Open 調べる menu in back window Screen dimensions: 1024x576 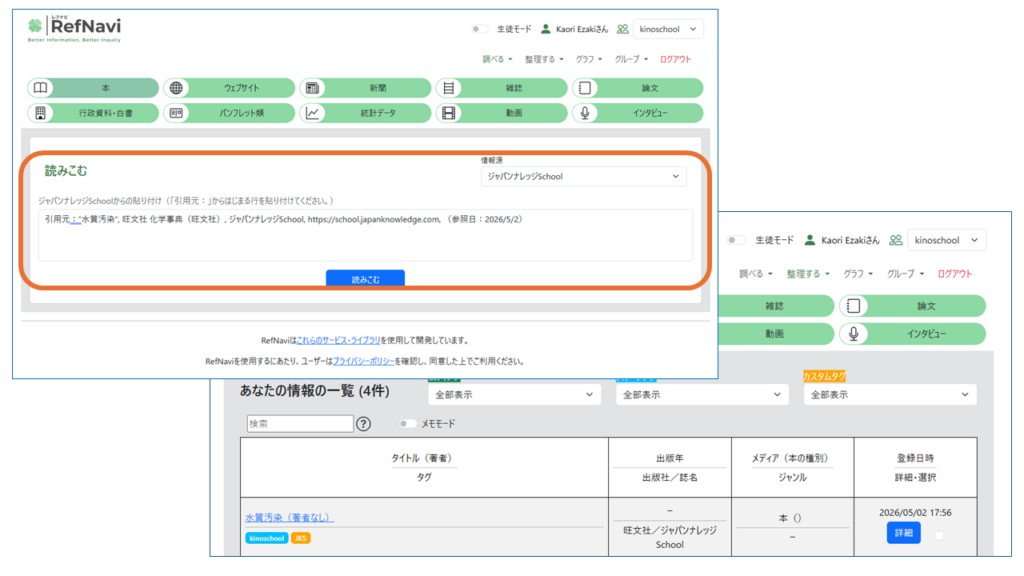(x=756, y=274)
